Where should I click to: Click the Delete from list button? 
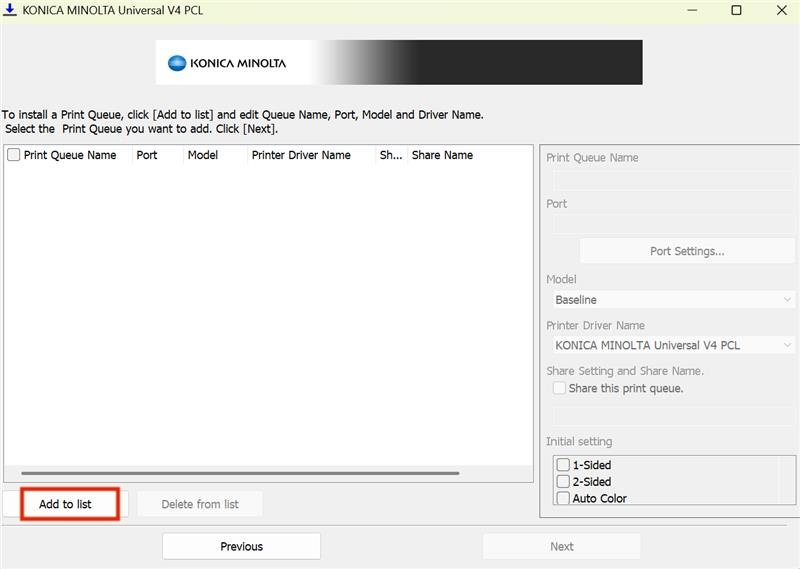200,504
